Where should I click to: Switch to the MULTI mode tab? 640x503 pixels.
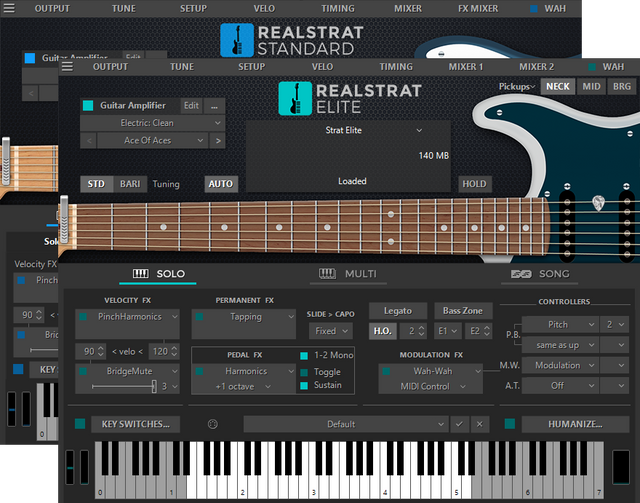(x=347, y=274)
